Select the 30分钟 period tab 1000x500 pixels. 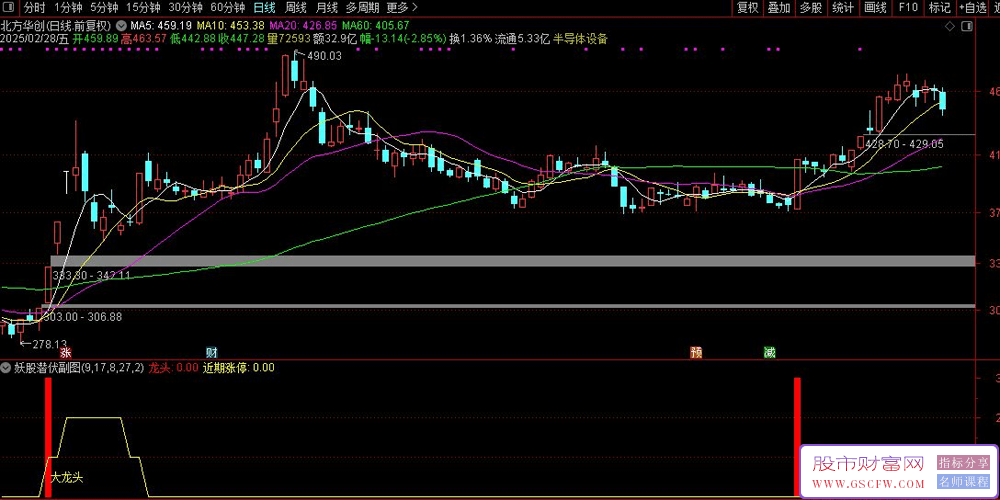point(185,8)
